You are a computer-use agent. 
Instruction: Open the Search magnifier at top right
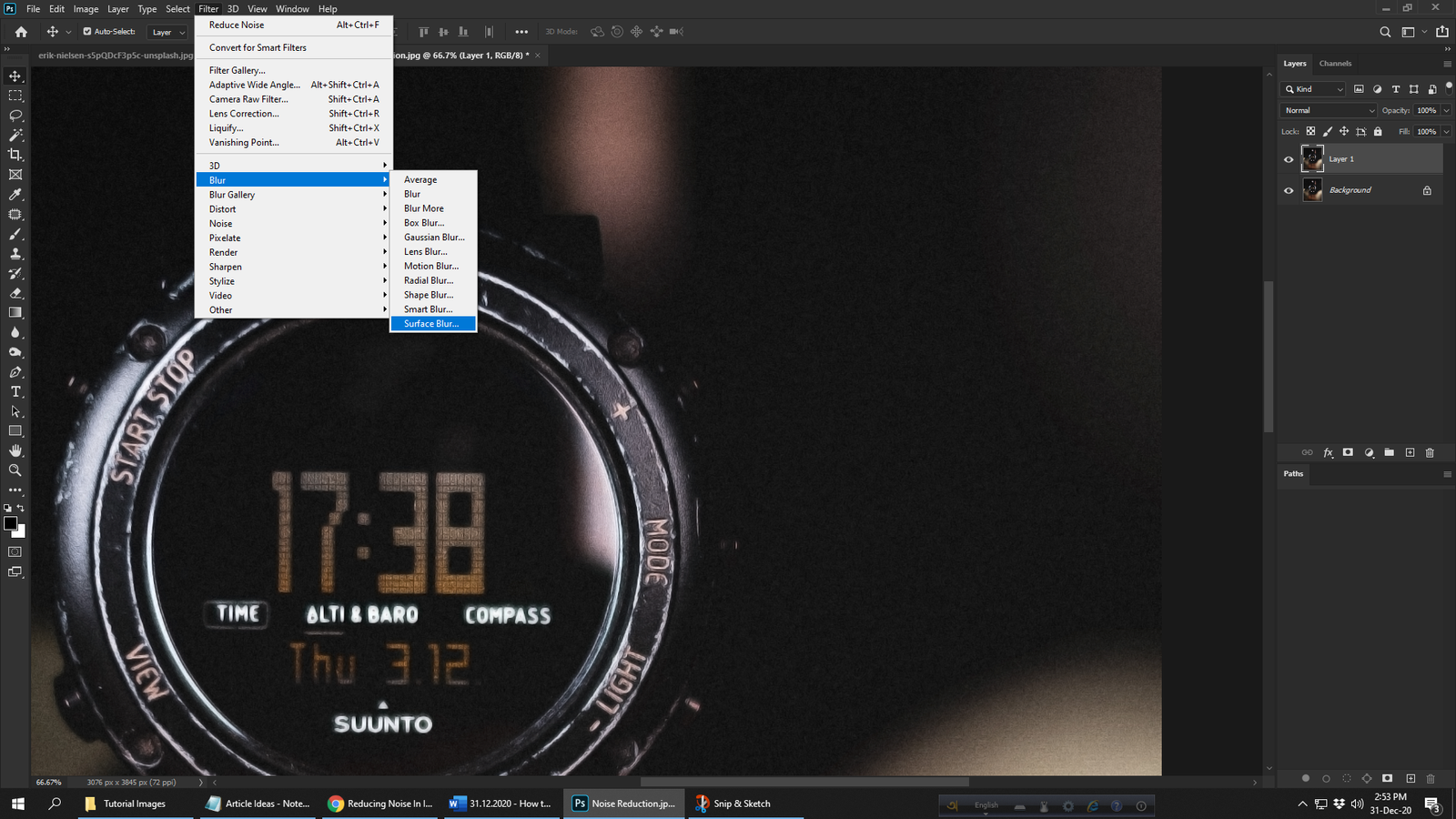(x=1385, y=32)
